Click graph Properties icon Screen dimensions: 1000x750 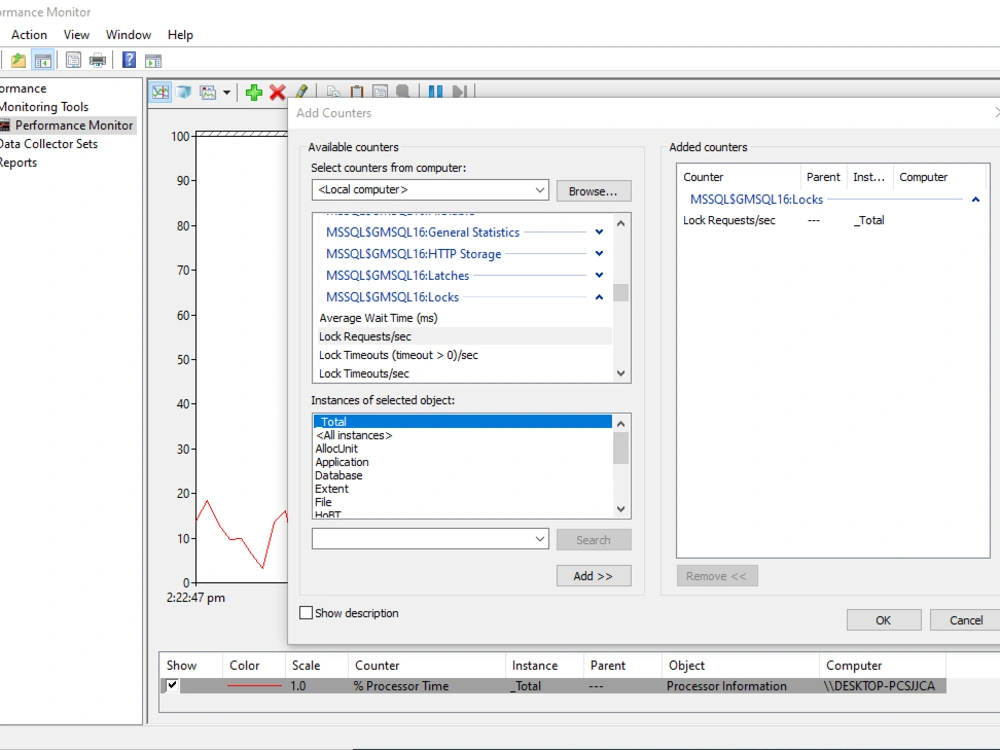tap(380, 91)
